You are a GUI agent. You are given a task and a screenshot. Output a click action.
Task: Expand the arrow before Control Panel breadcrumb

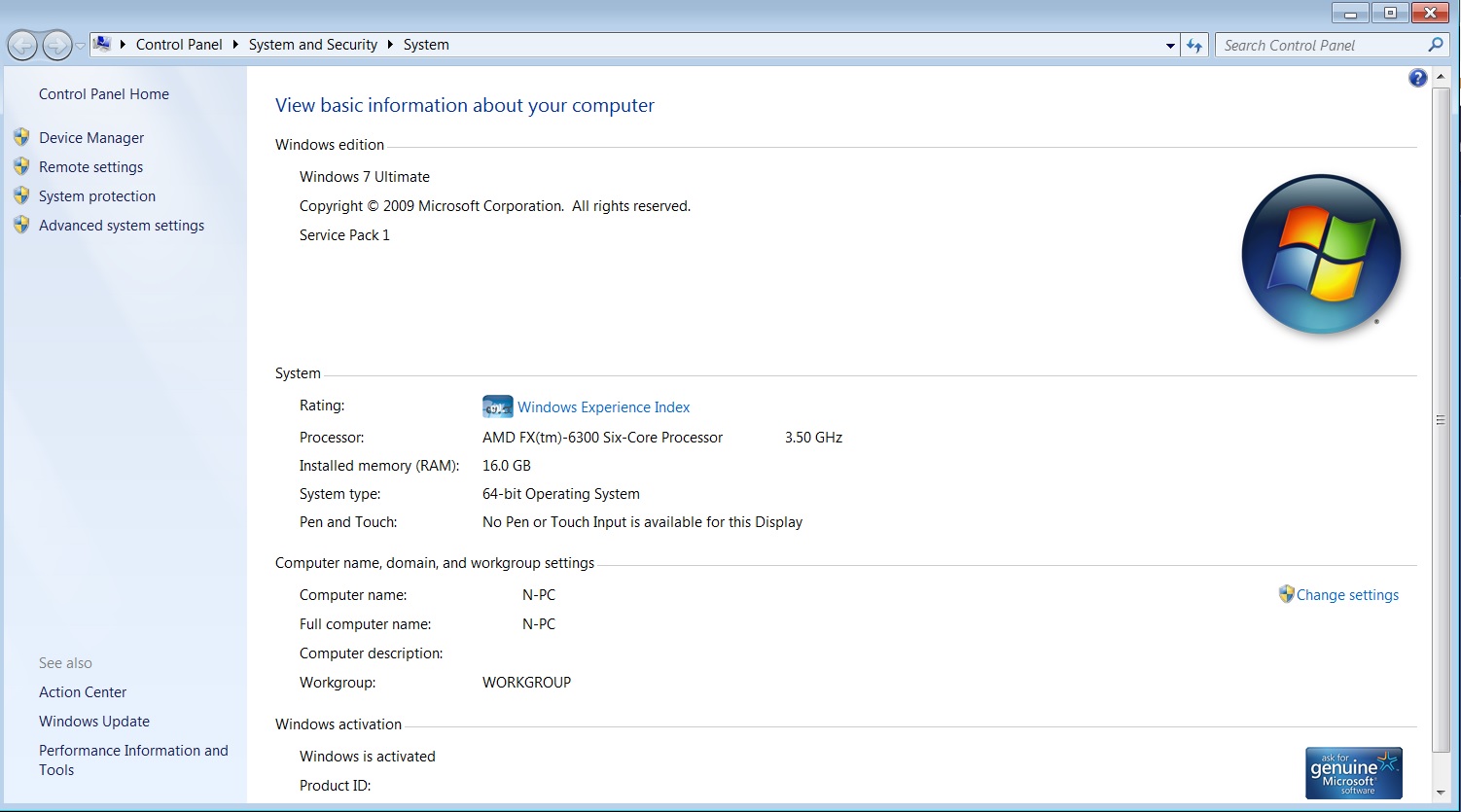click(x=124, y=45)
